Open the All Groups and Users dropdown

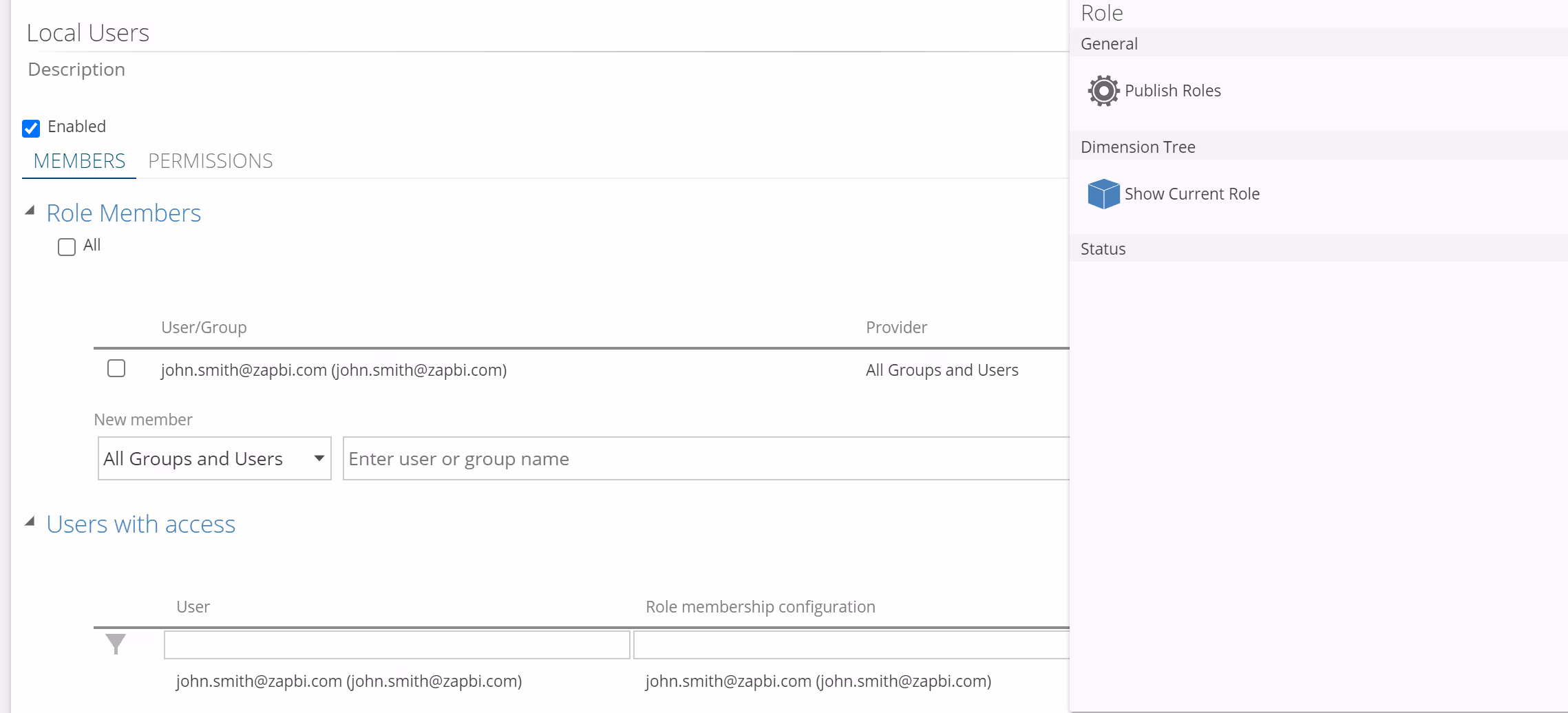214,458
